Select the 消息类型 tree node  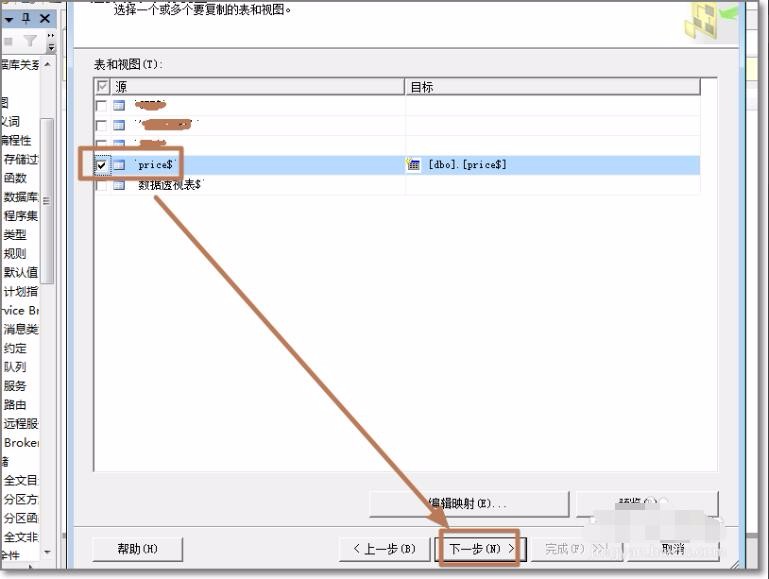tap(21, 329)
